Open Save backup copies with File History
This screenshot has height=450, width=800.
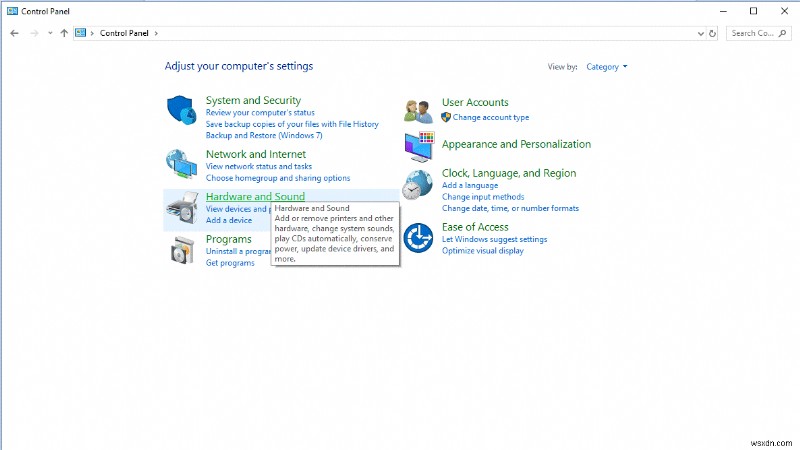(292, 124)
